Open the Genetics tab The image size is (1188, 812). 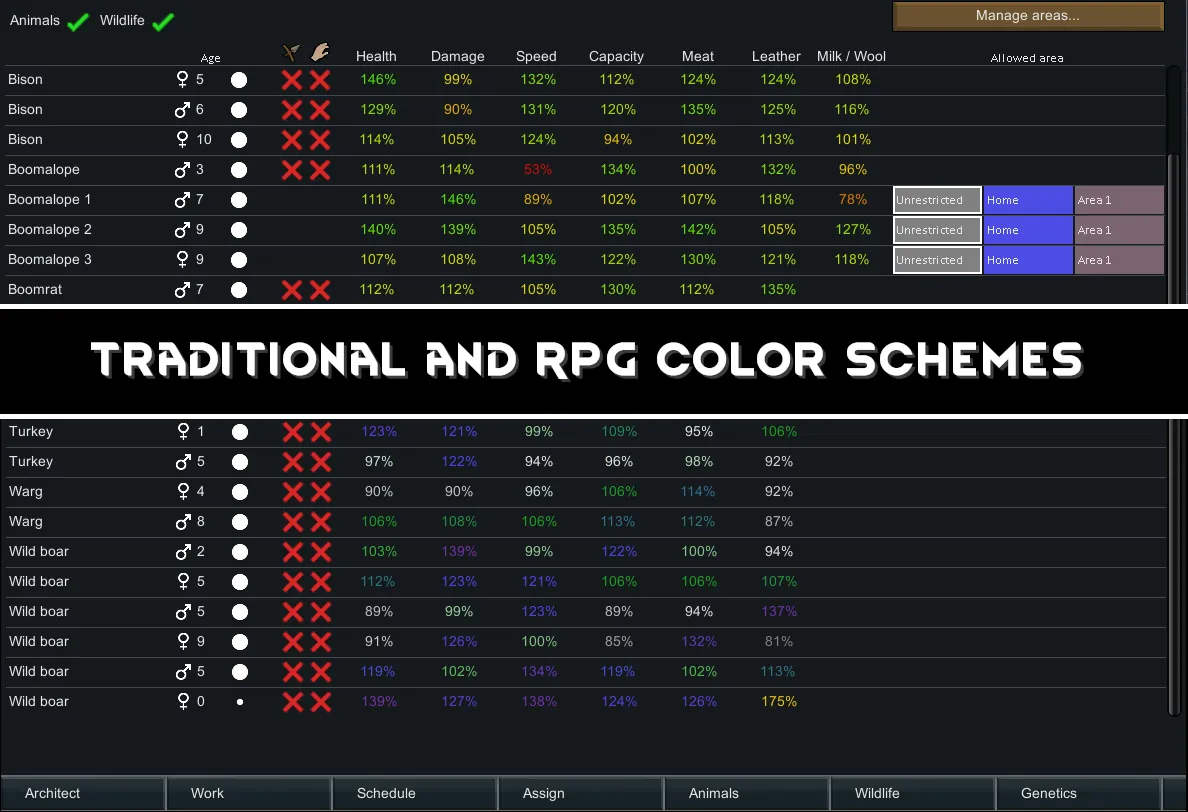click(x=1048, y=793)
